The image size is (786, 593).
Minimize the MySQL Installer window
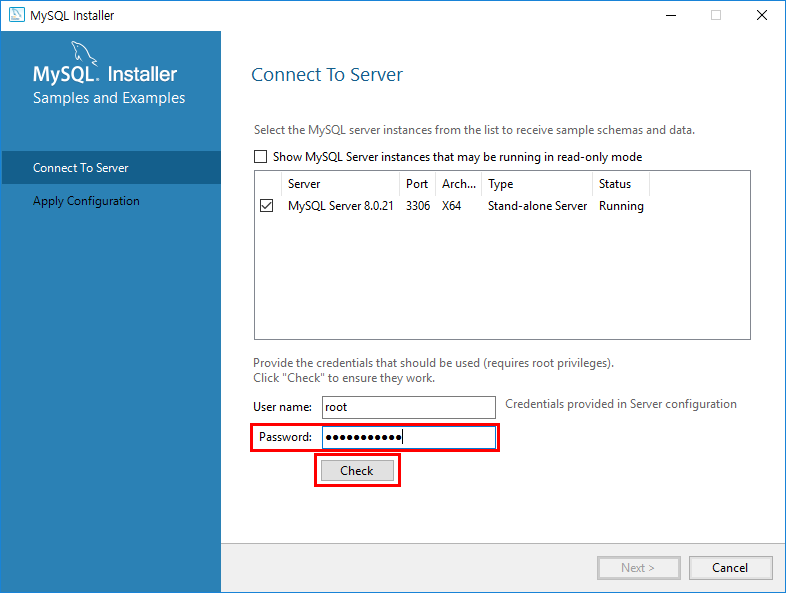coord(671,15)
